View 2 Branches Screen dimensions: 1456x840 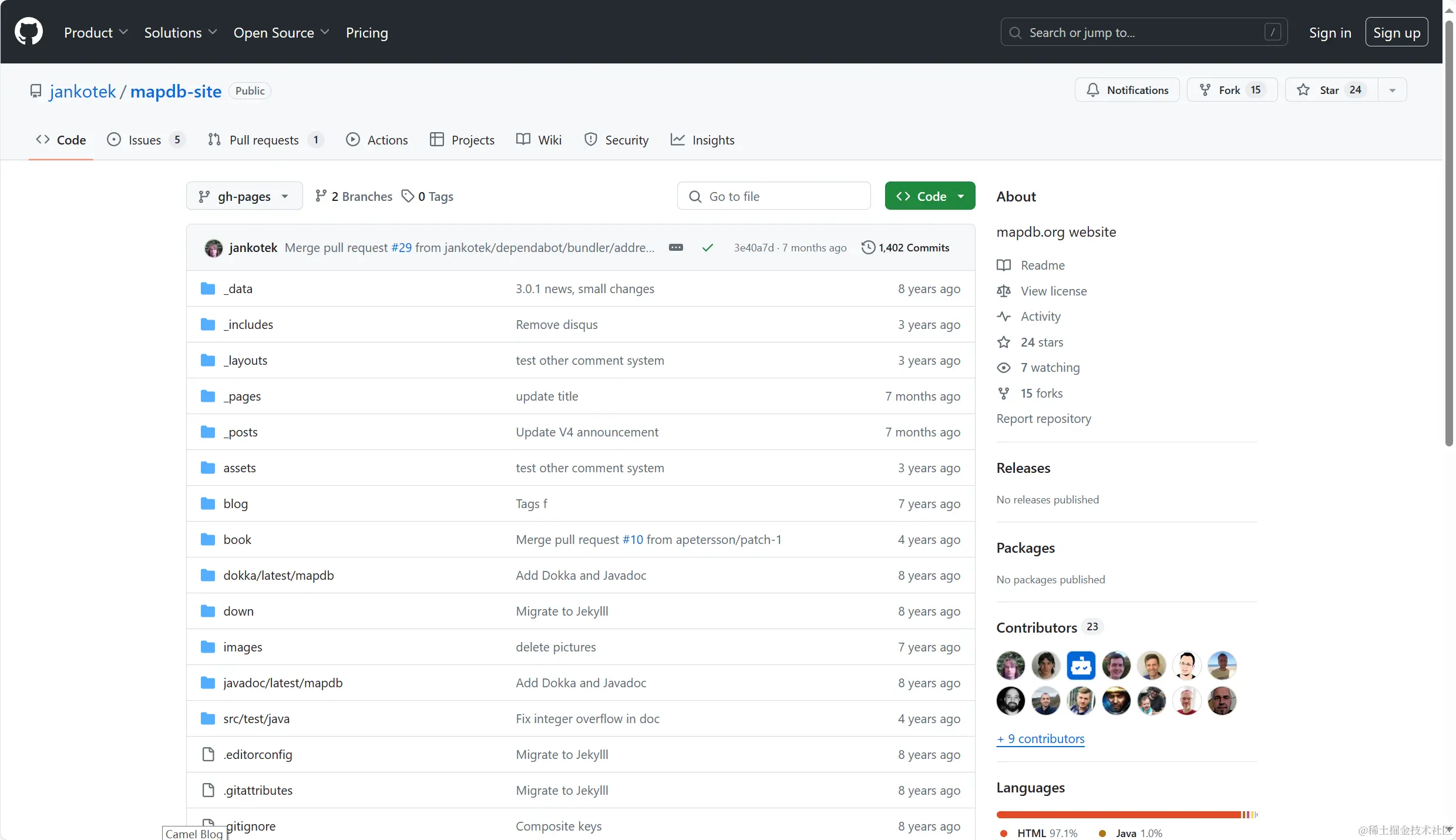(354, 196)
